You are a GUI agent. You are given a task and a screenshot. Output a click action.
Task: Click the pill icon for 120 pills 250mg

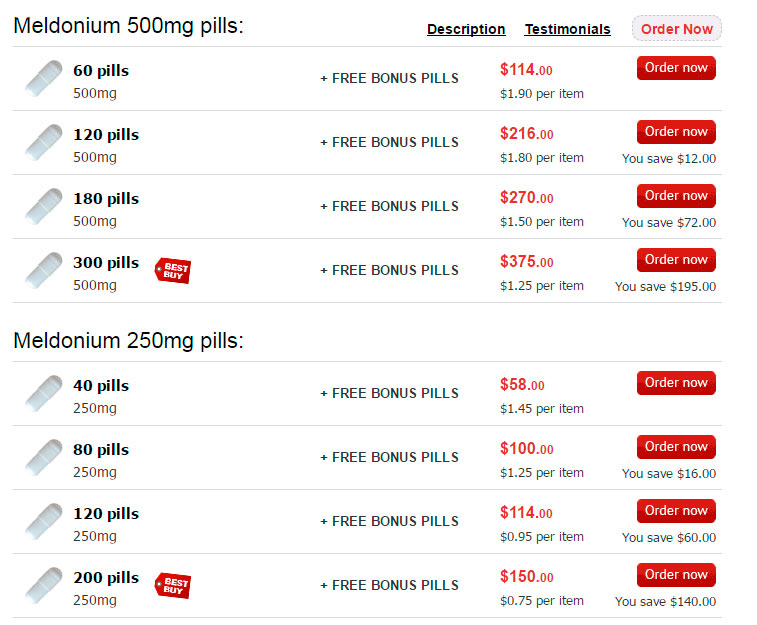44,522
